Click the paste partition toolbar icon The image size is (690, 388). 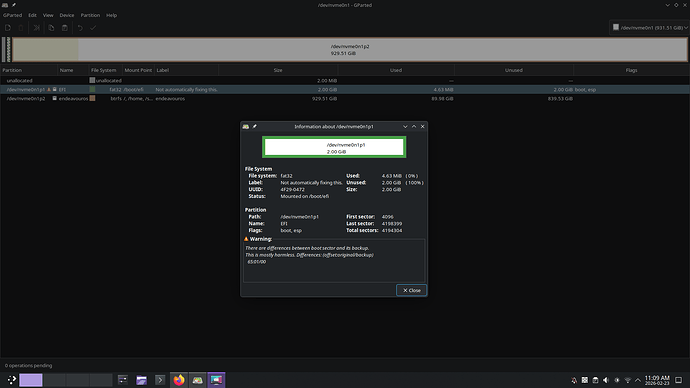point(65,28)
